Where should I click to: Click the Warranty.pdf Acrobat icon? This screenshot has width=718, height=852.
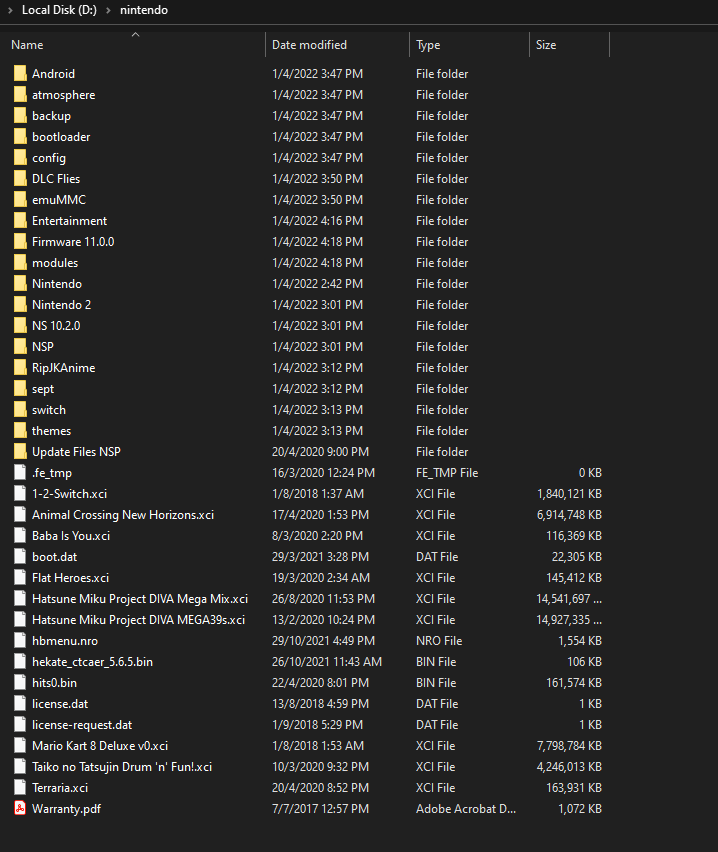click(20, 809)
